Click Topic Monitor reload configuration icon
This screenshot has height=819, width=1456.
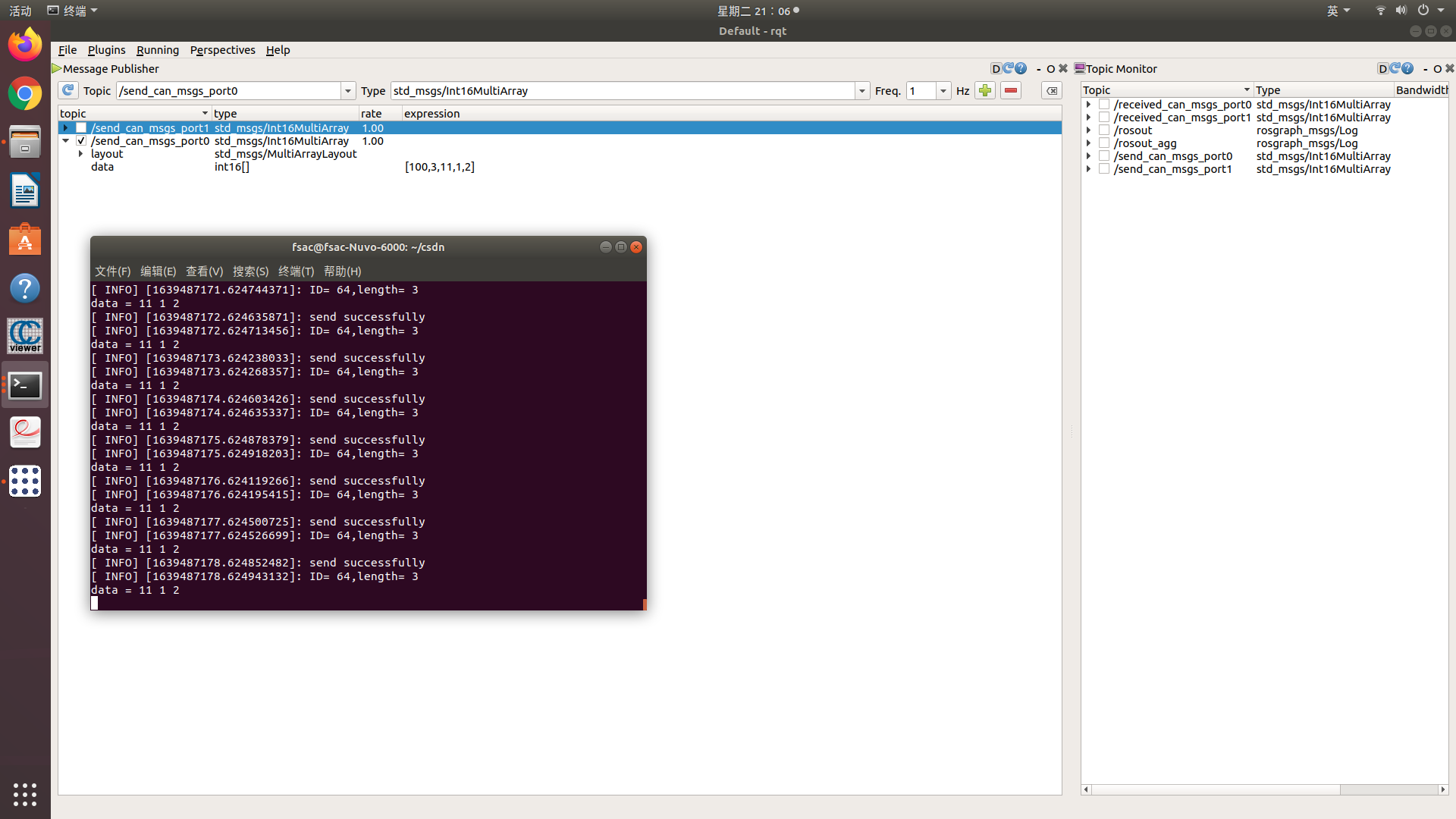pos(1395,68)
